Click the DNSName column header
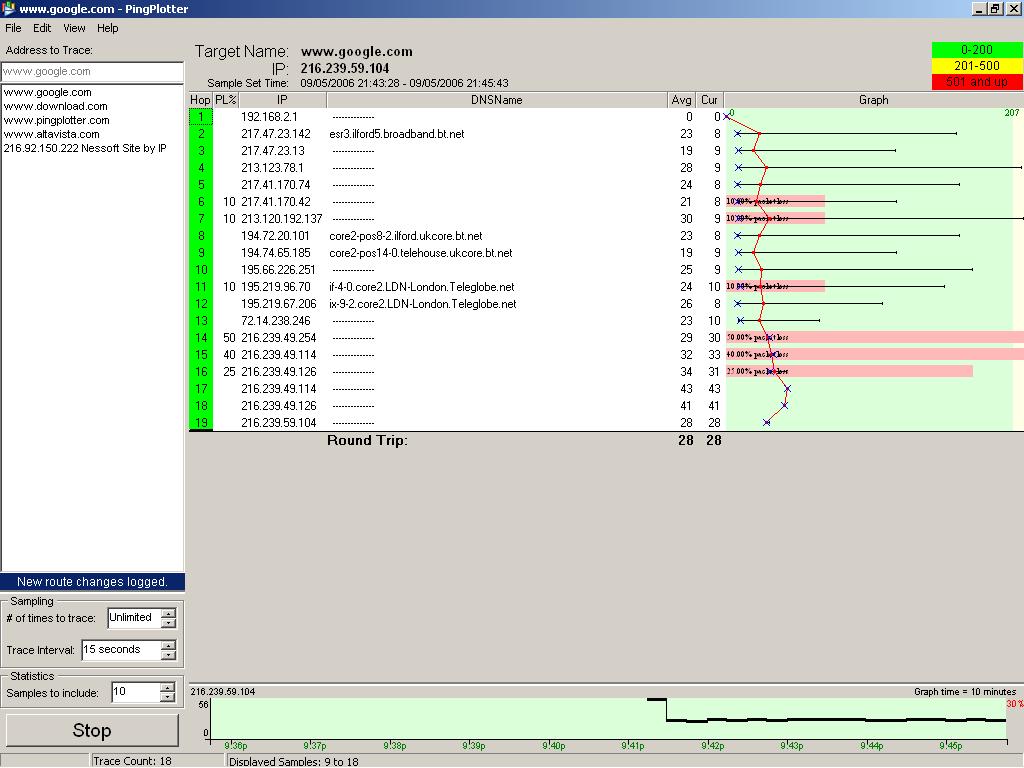The height and width of the screenshot is (768, 1024). tap(496, 100)
